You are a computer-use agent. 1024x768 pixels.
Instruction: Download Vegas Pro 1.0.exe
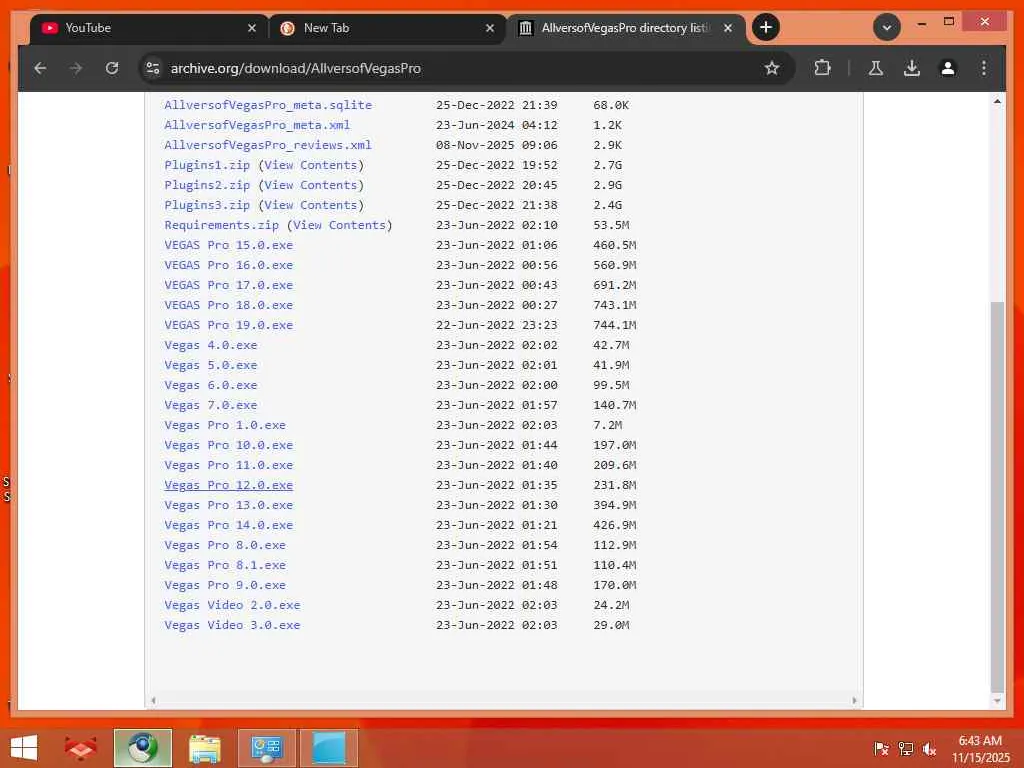pos(225,425)
